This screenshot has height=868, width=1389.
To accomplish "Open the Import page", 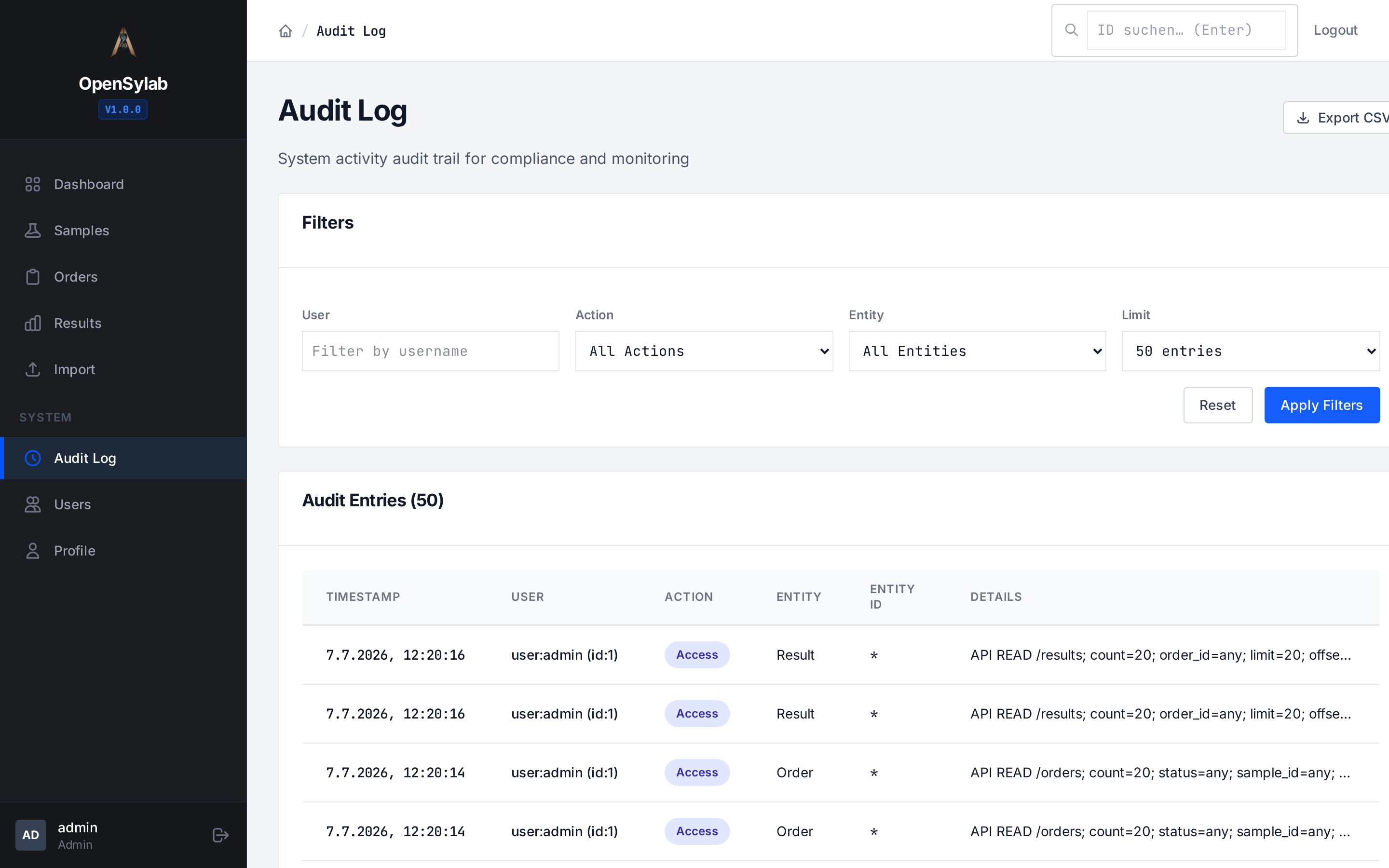I will (x=123, y=369).
